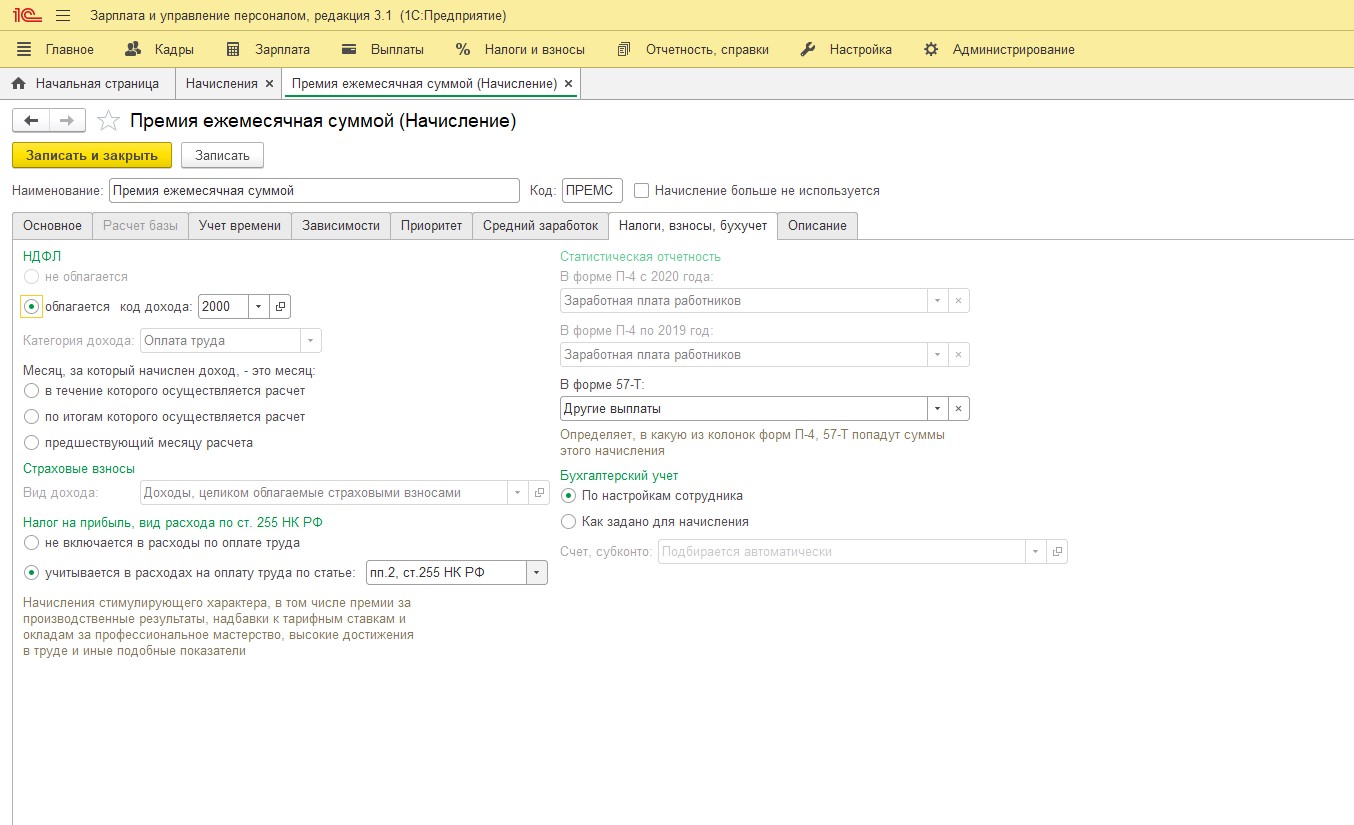Select the 'Налоги, взносы, бухучет' tab
Image resolution: width=1354 pixels, height=825 pixels.
coord(693,226)
